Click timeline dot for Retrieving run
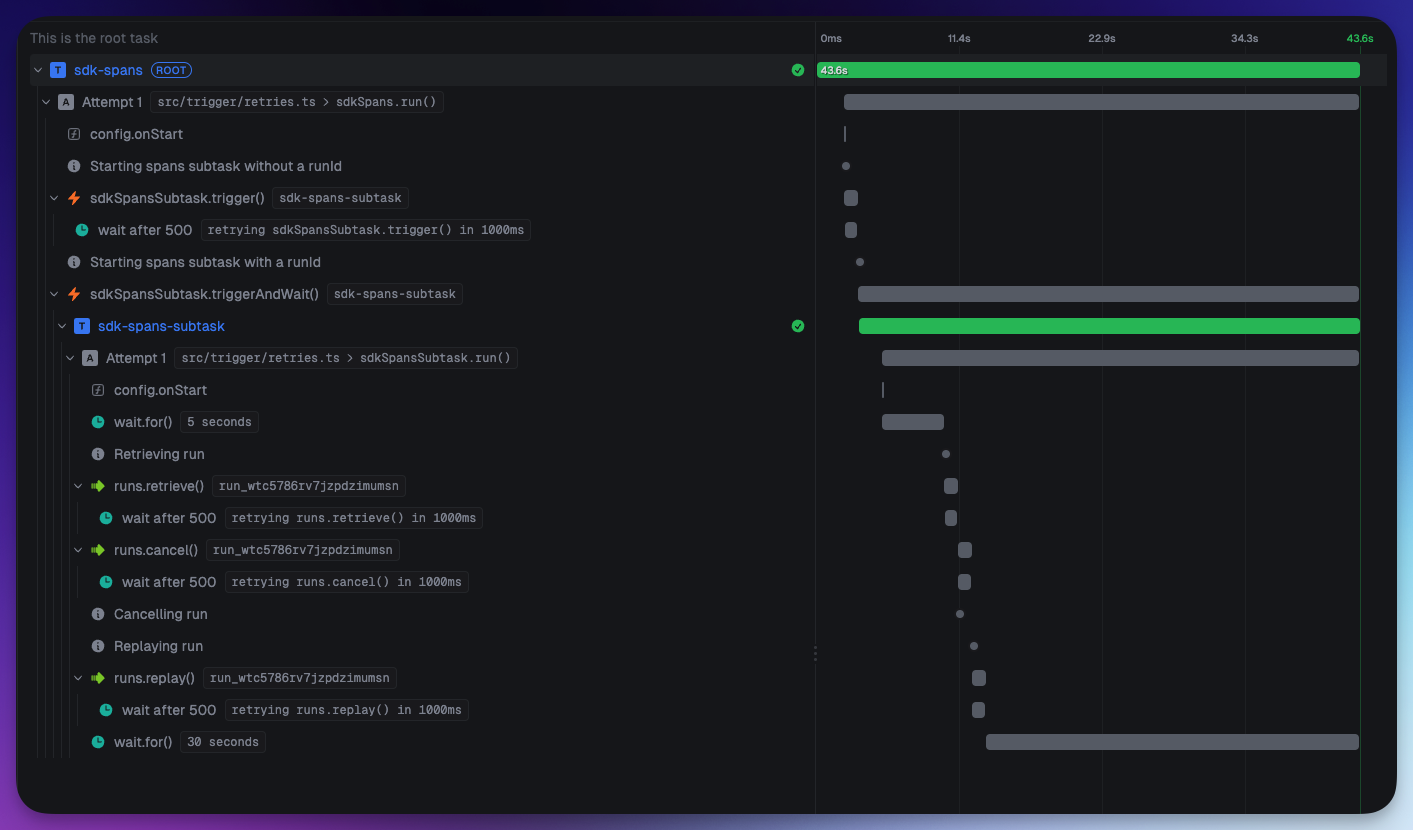Image resolution: width=1413 pixels, height=830 pixels. [946, 454]
